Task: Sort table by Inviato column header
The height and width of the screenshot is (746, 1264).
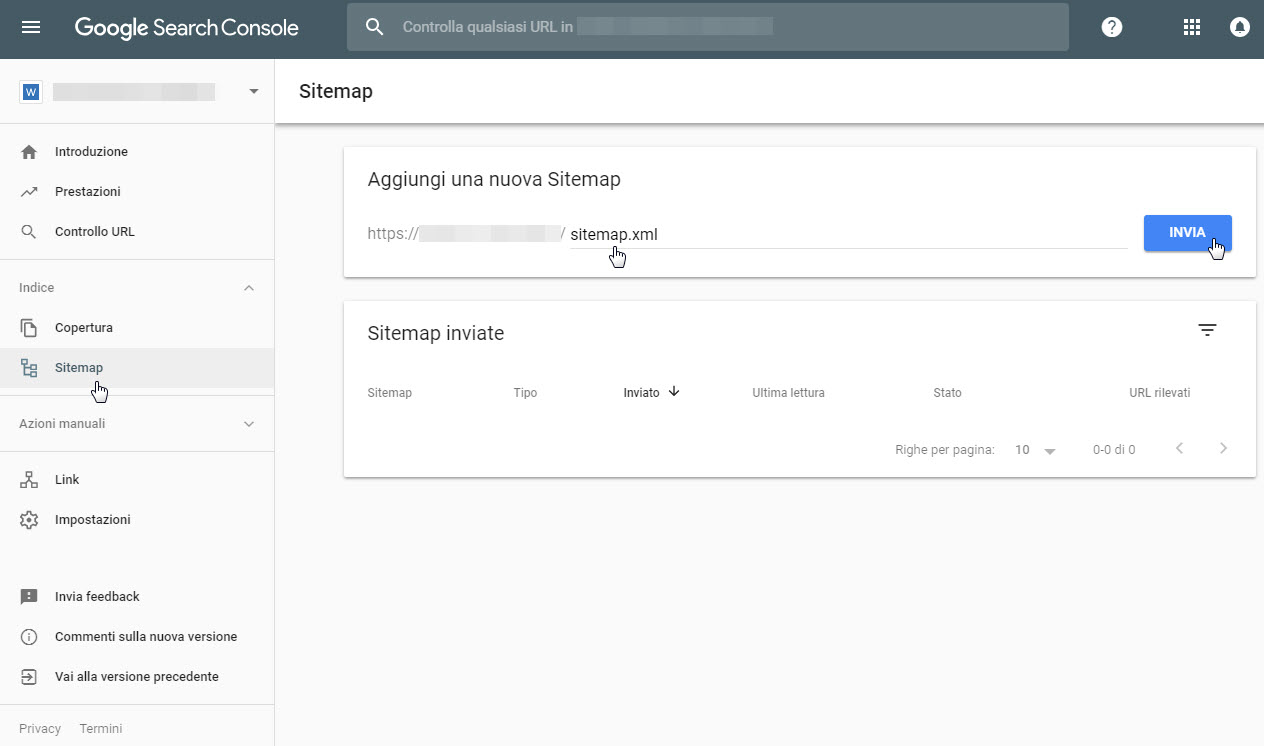Action: tap(641, 393)
